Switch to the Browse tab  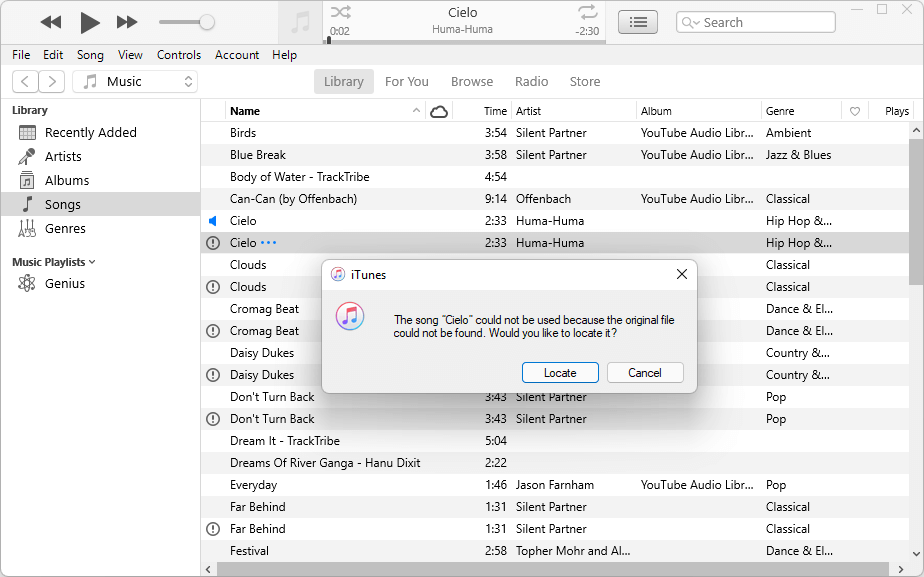point(472,81)
